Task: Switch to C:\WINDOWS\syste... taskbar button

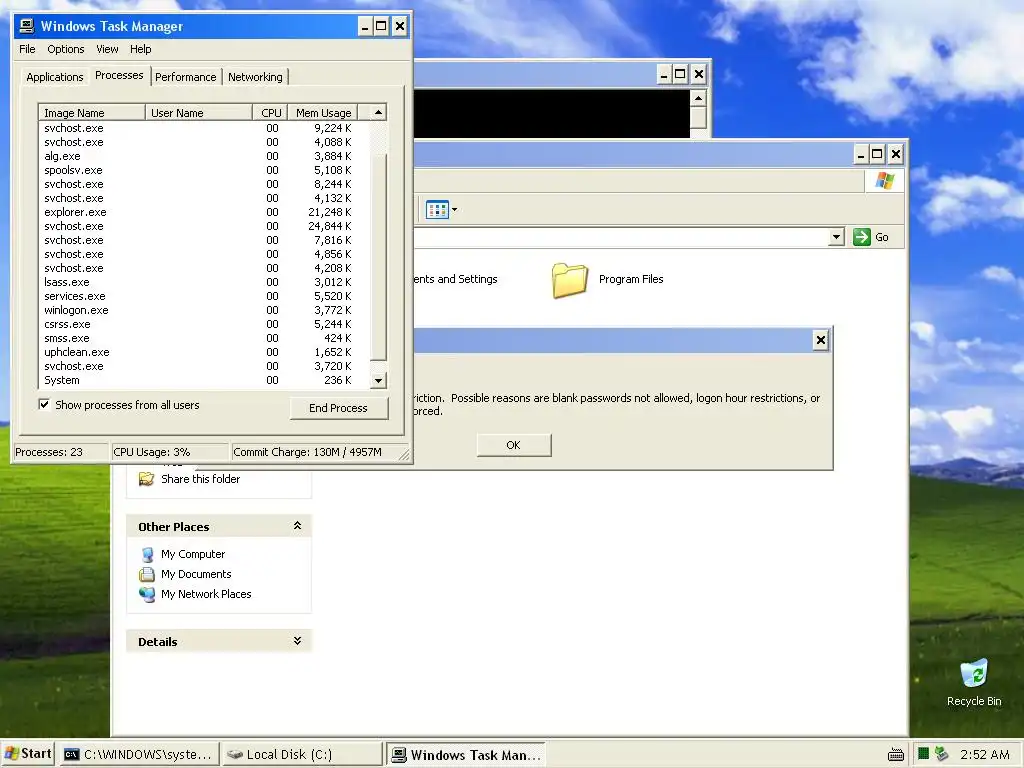Action: [138, 754]
